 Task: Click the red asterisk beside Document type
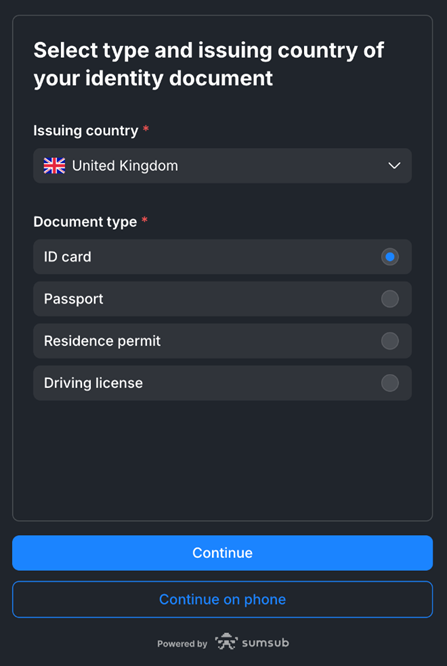(x=144, y=220)
